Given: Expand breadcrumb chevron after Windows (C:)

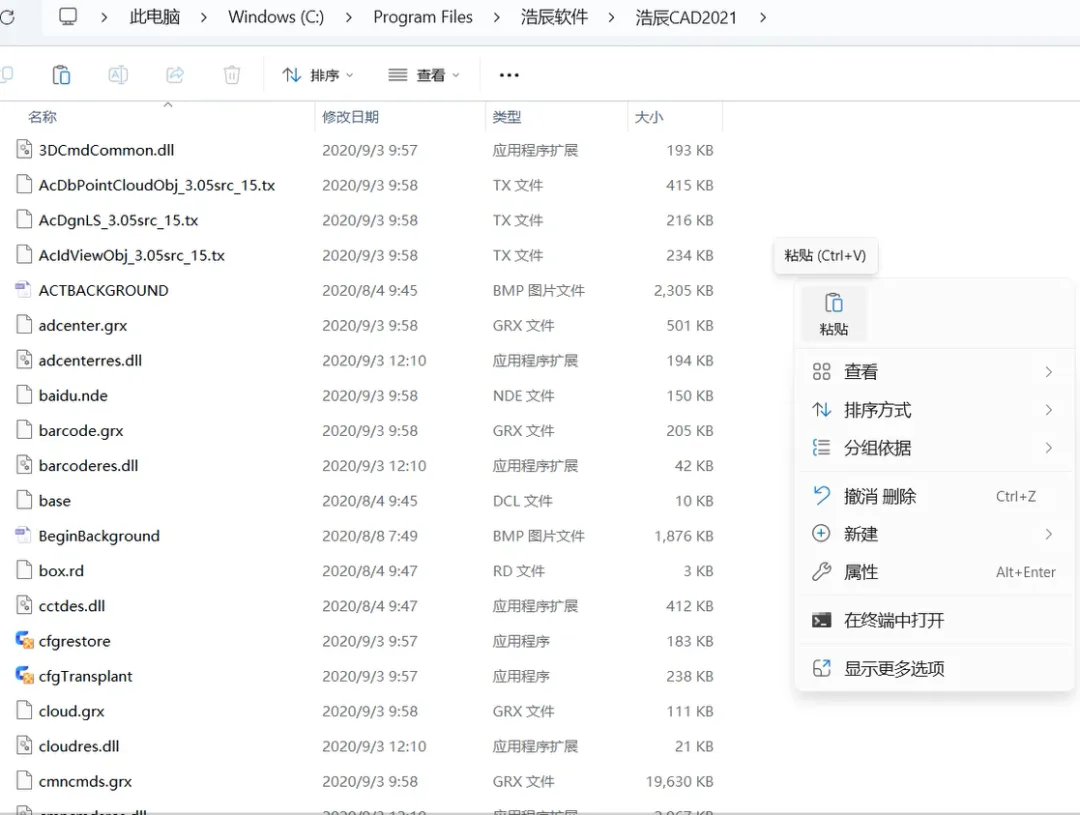Looking at the screenshot, I should (x=349, y=17).
